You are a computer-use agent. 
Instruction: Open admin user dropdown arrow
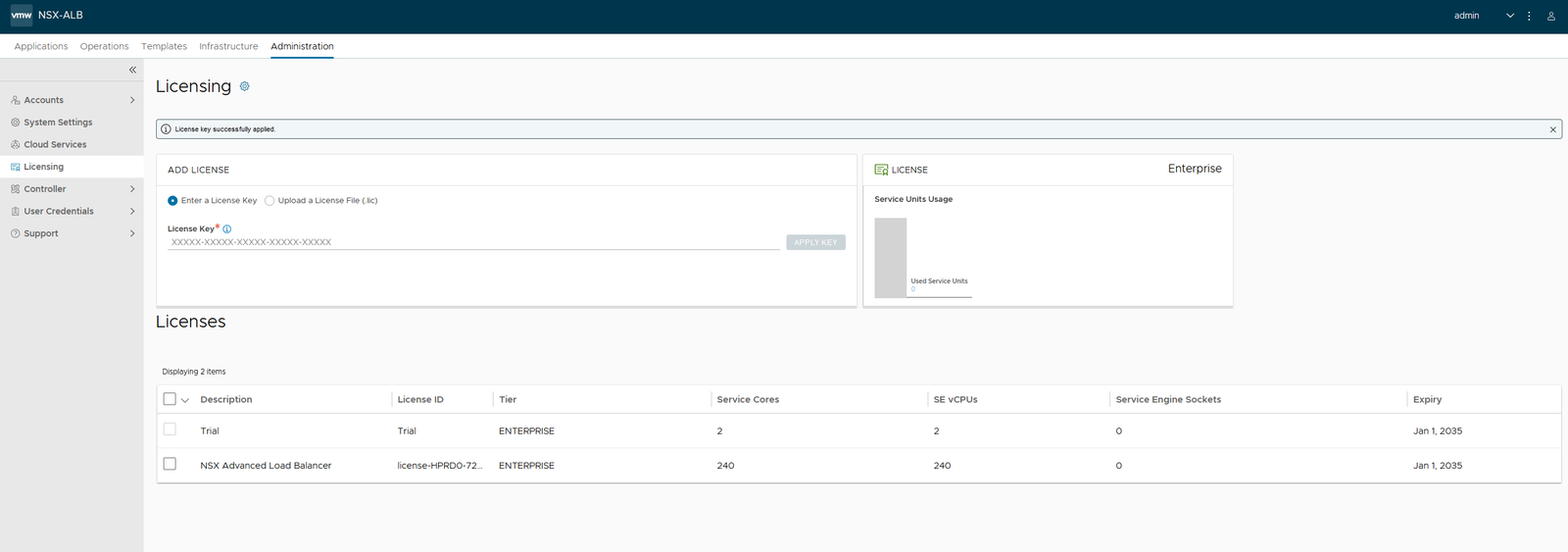(x=1510, y=16)
